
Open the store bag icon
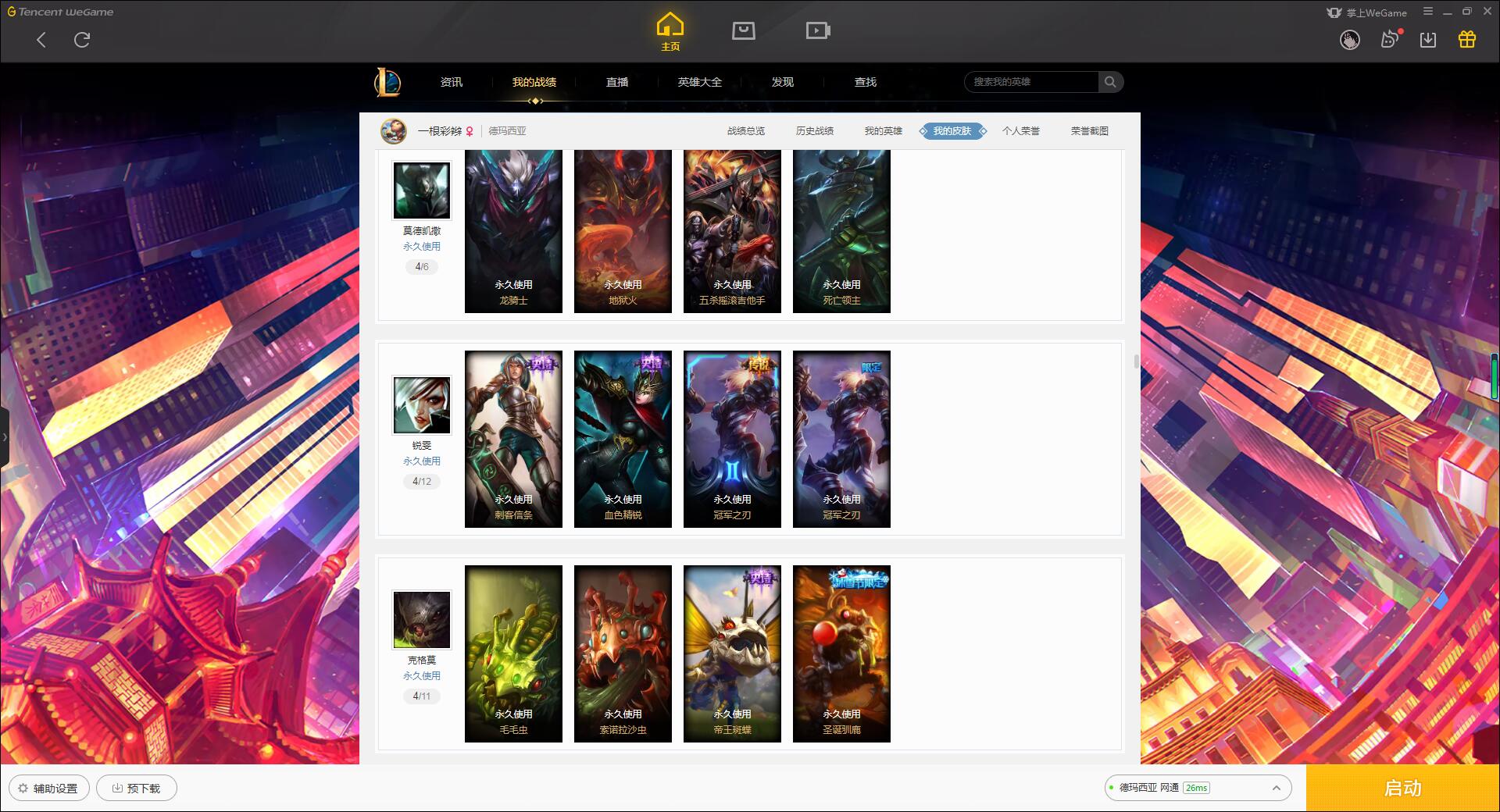[744, 30]
